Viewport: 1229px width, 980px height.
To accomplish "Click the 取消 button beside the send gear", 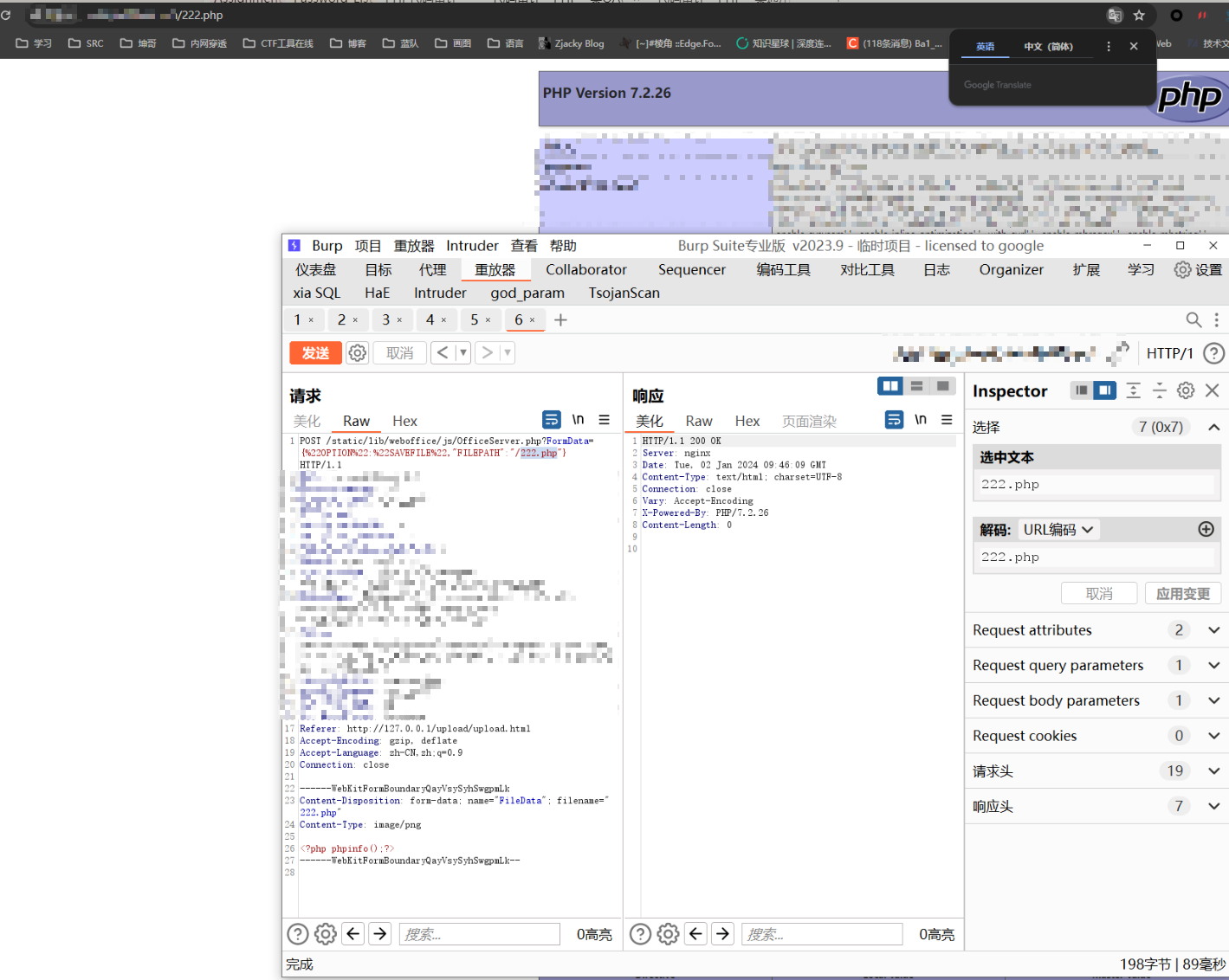I will pyautogui.click(x=399, y=353).
